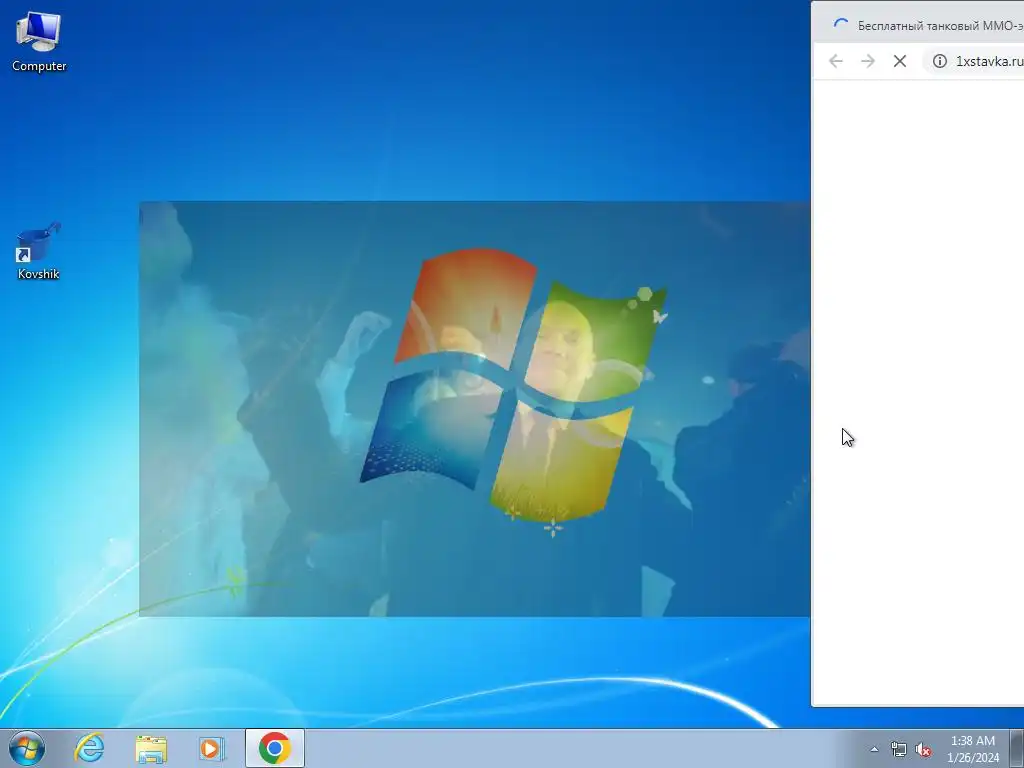
Task: Go forward in the Chrome window
Action: point(868,61)
